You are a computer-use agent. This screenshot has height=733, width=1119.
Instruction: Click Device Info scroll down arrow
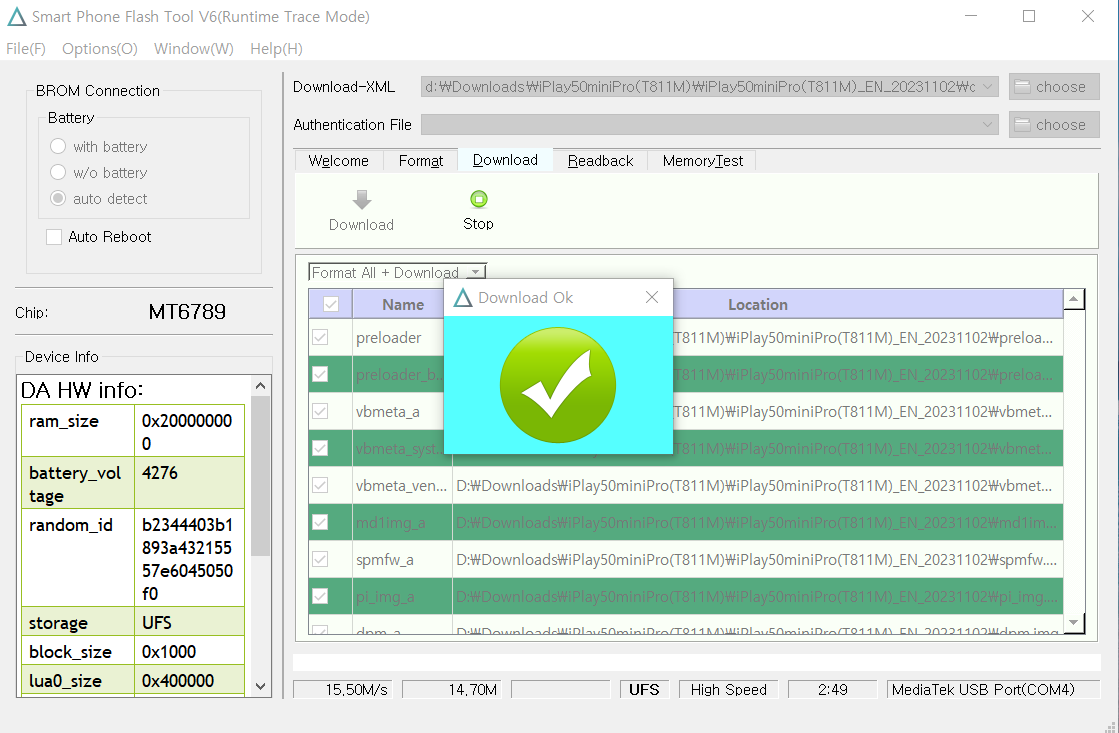pos(260,687)
